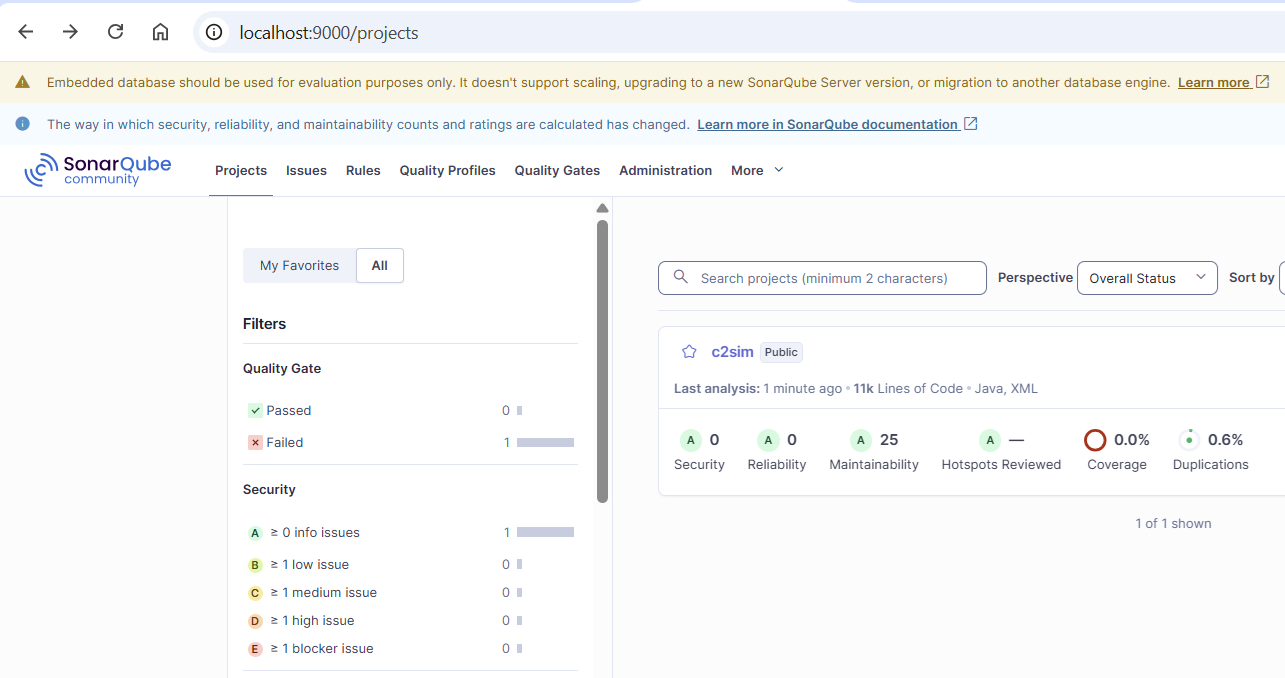
Task: Open the Quality Profiles tab
Action: click(x=447, y=171)
